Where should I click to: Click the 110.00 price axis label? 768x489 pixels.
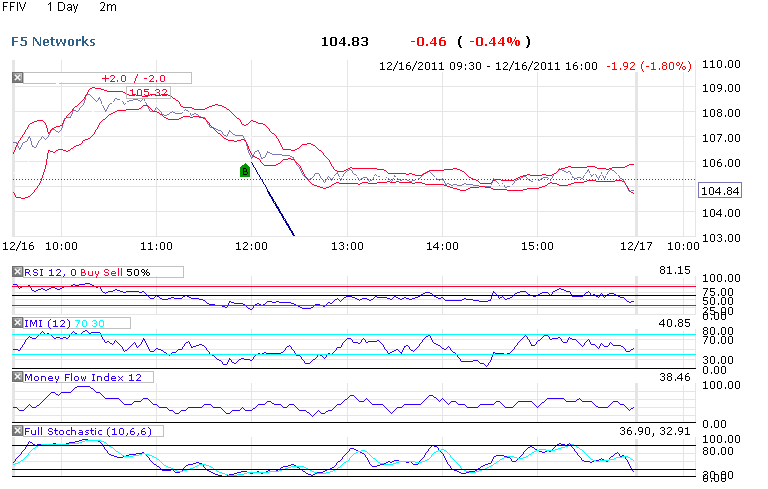point(721,64)
